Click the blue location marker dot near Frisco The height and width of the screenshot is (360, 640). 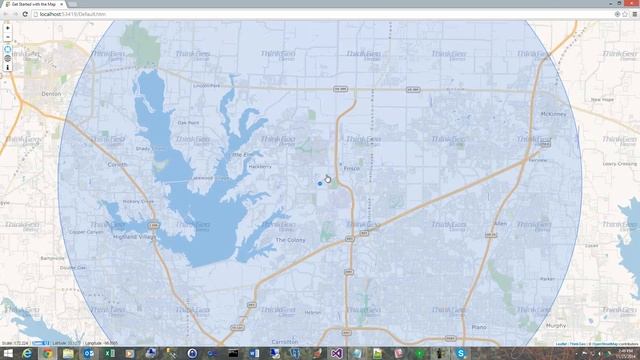pos(320,184)
